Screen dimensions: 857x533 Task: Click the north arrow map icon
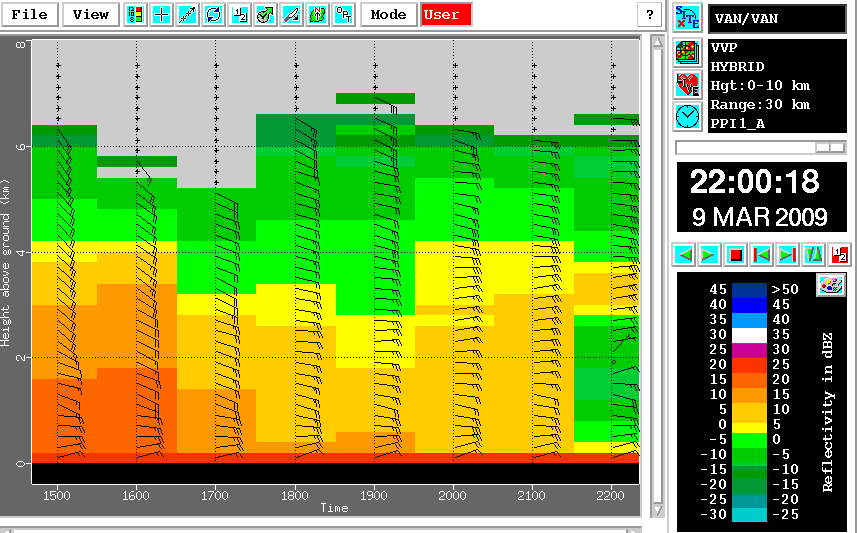[317, 15]
